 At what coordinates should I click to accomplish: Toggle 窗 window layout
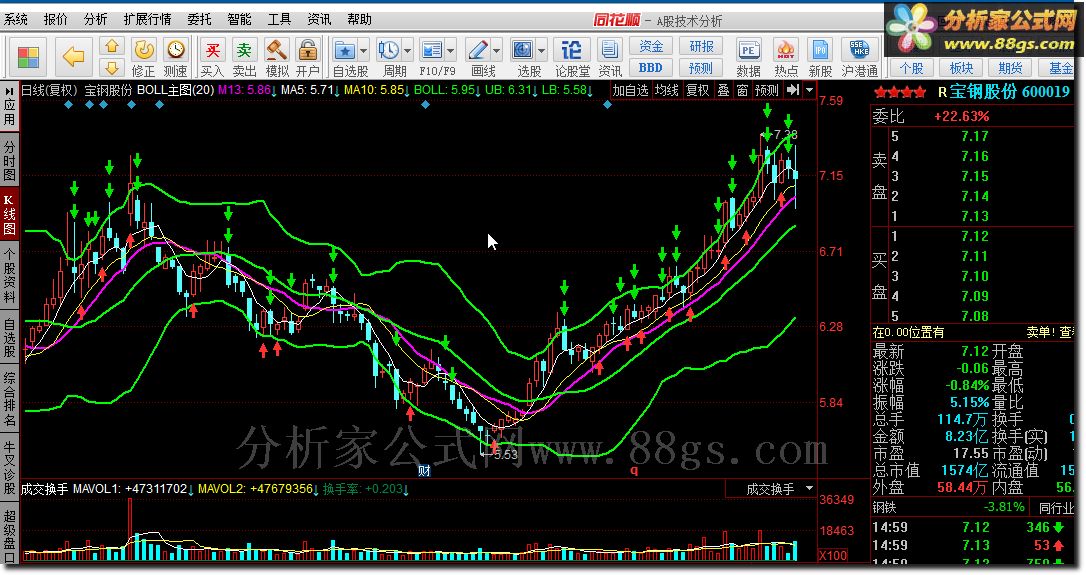tap(742, 90)
